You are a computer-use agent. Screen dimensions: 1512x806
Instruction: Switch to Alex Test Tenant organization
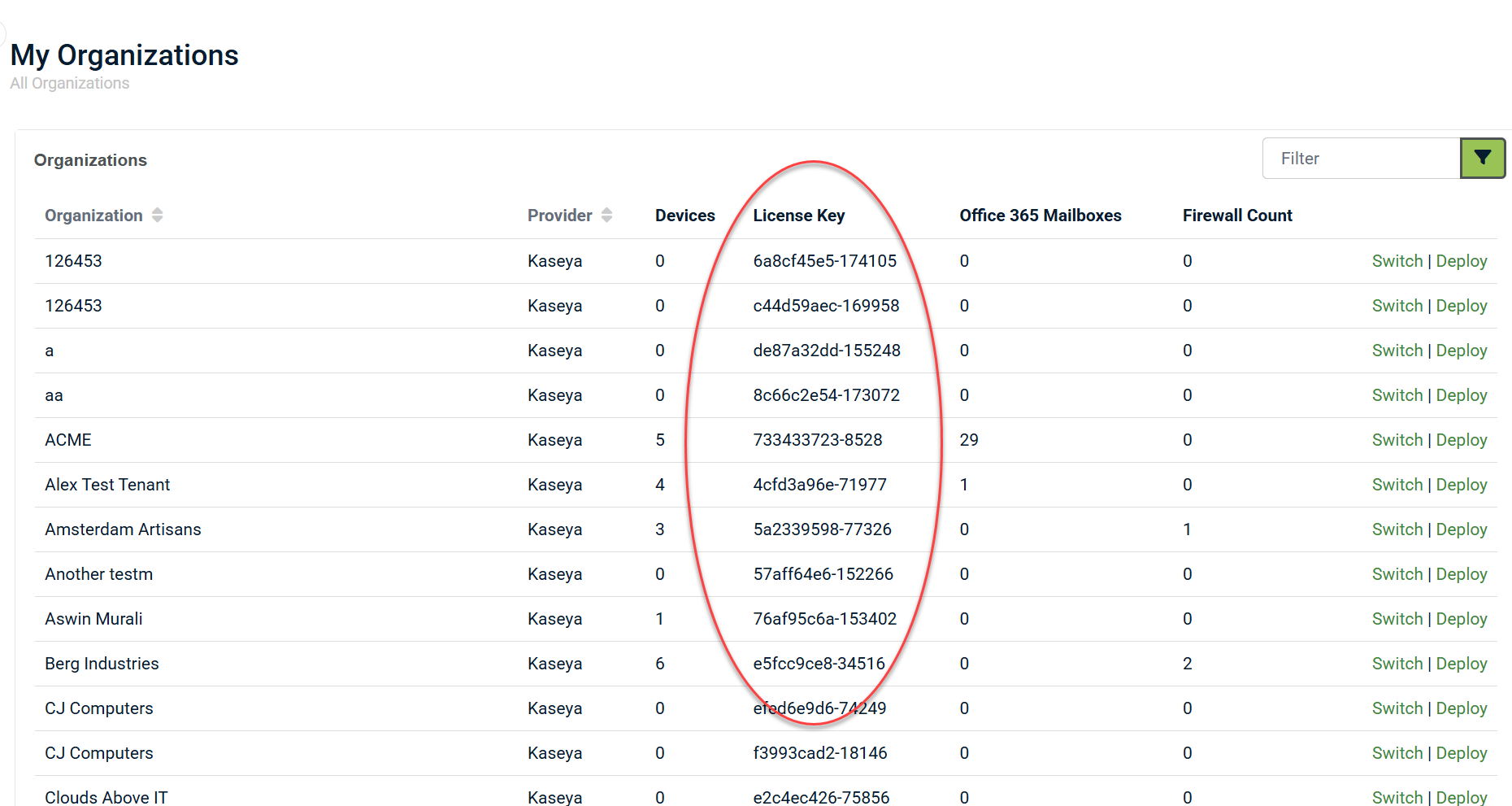tap(1397, 485)
